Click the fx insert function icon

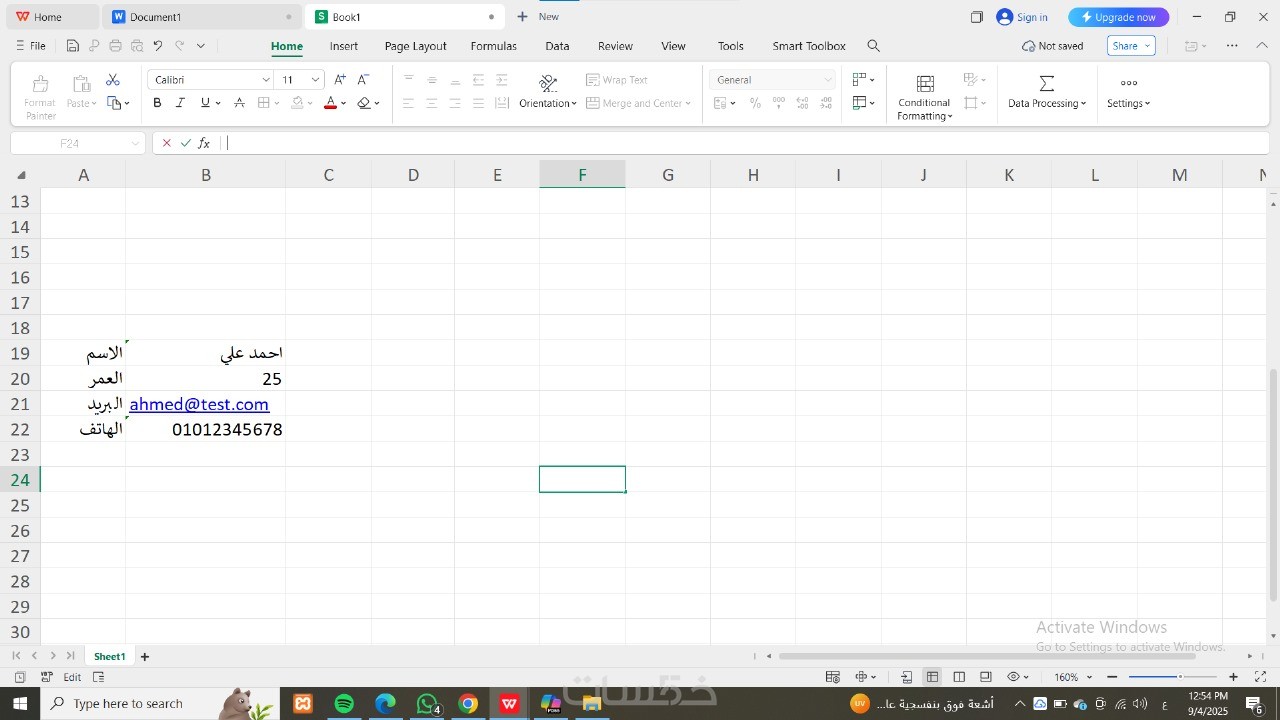pyautogui.click(x=204, y=143)
